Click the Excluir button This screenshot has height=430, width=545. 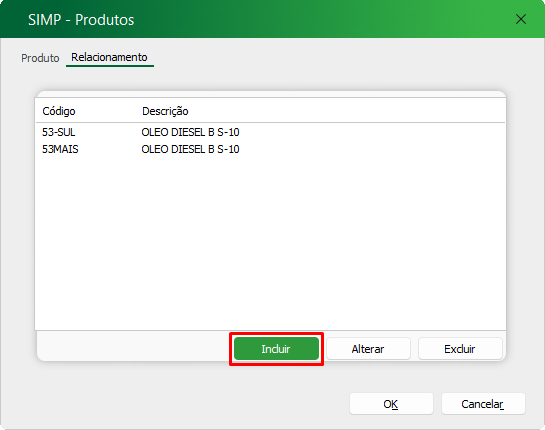coord(460,349)
